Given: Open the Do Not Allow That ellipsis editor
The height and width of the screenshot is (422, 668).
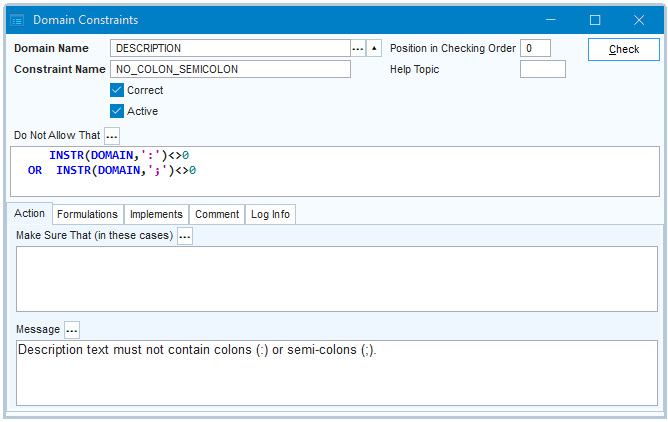Looking at the screenshot, I should point(112,135).
